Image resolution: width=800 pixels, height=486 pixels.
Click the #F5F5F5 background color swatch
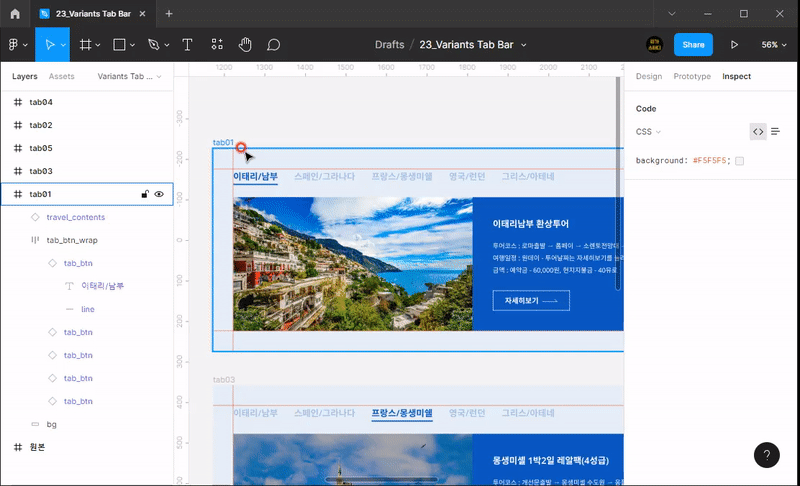[739, 161]
